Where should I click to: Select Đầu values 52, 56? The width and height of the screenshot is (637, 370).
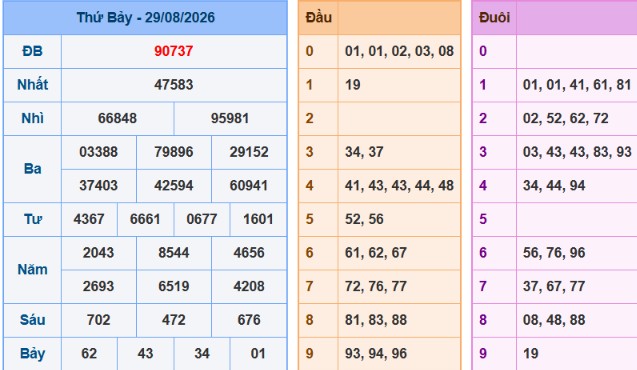click(x=364, y=219)
